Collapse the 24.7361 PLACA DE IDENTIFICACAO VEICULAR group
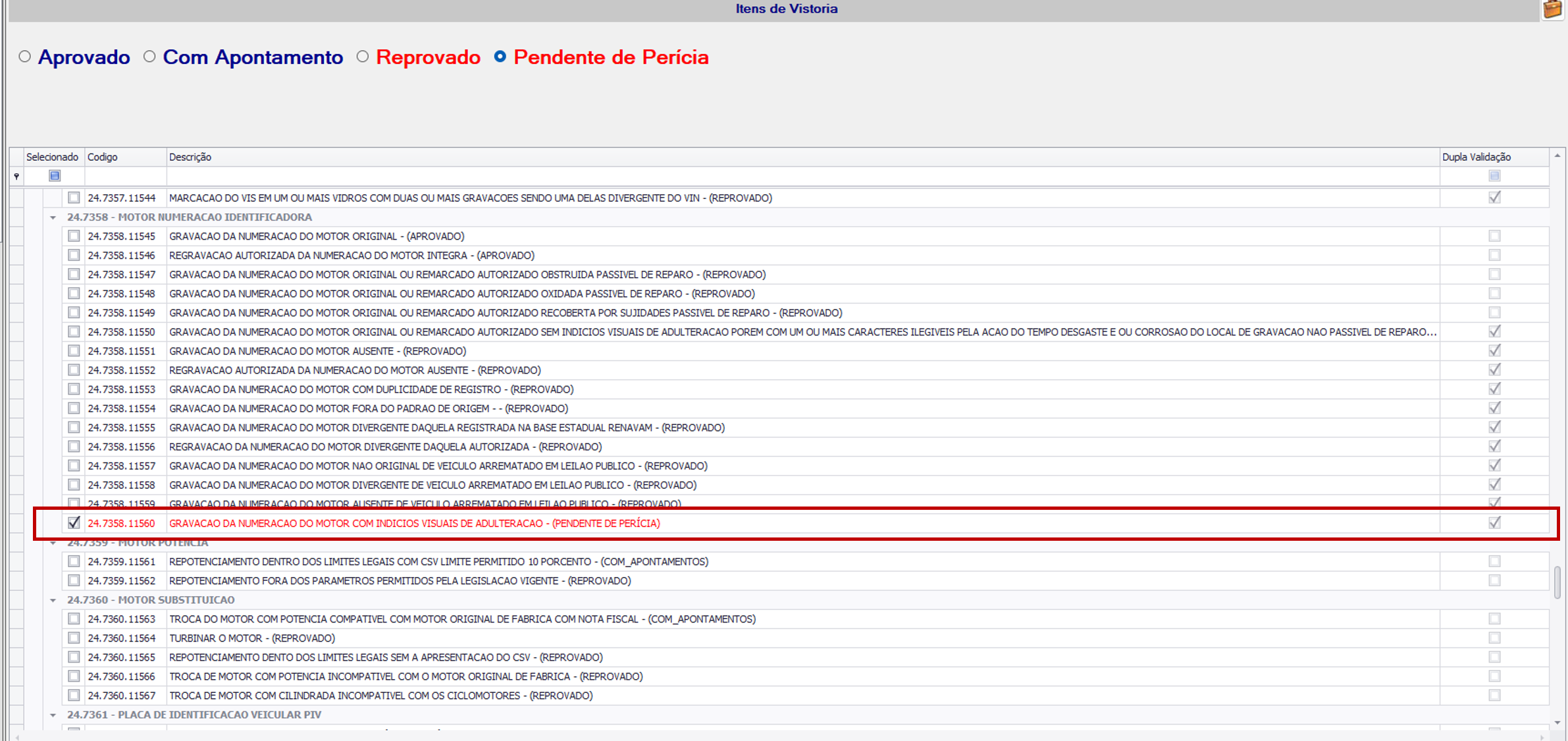 [x=53, y=715]
